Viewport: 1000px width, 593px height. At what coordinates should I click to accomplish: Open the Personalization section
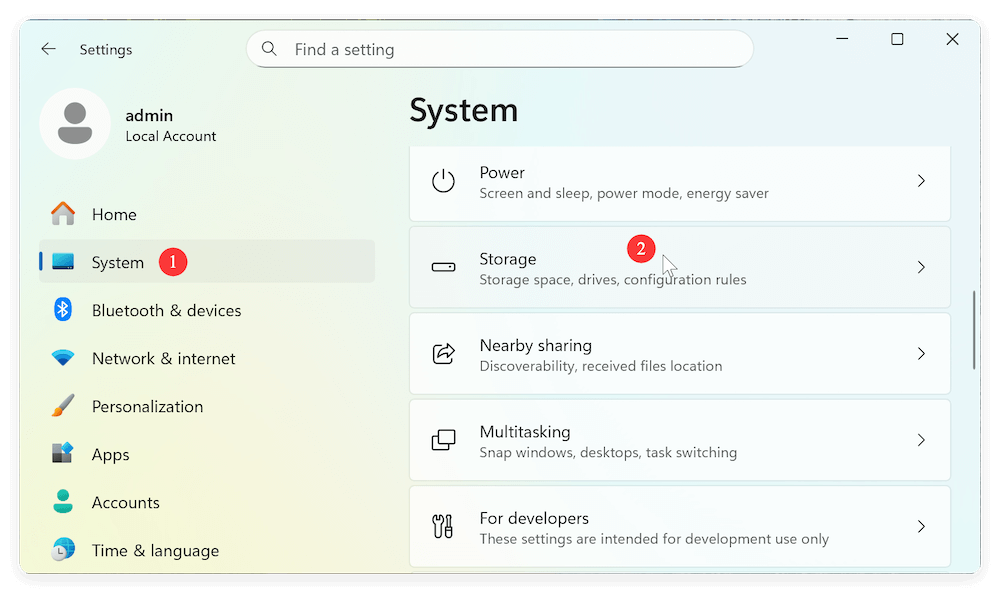click(147, 406)
